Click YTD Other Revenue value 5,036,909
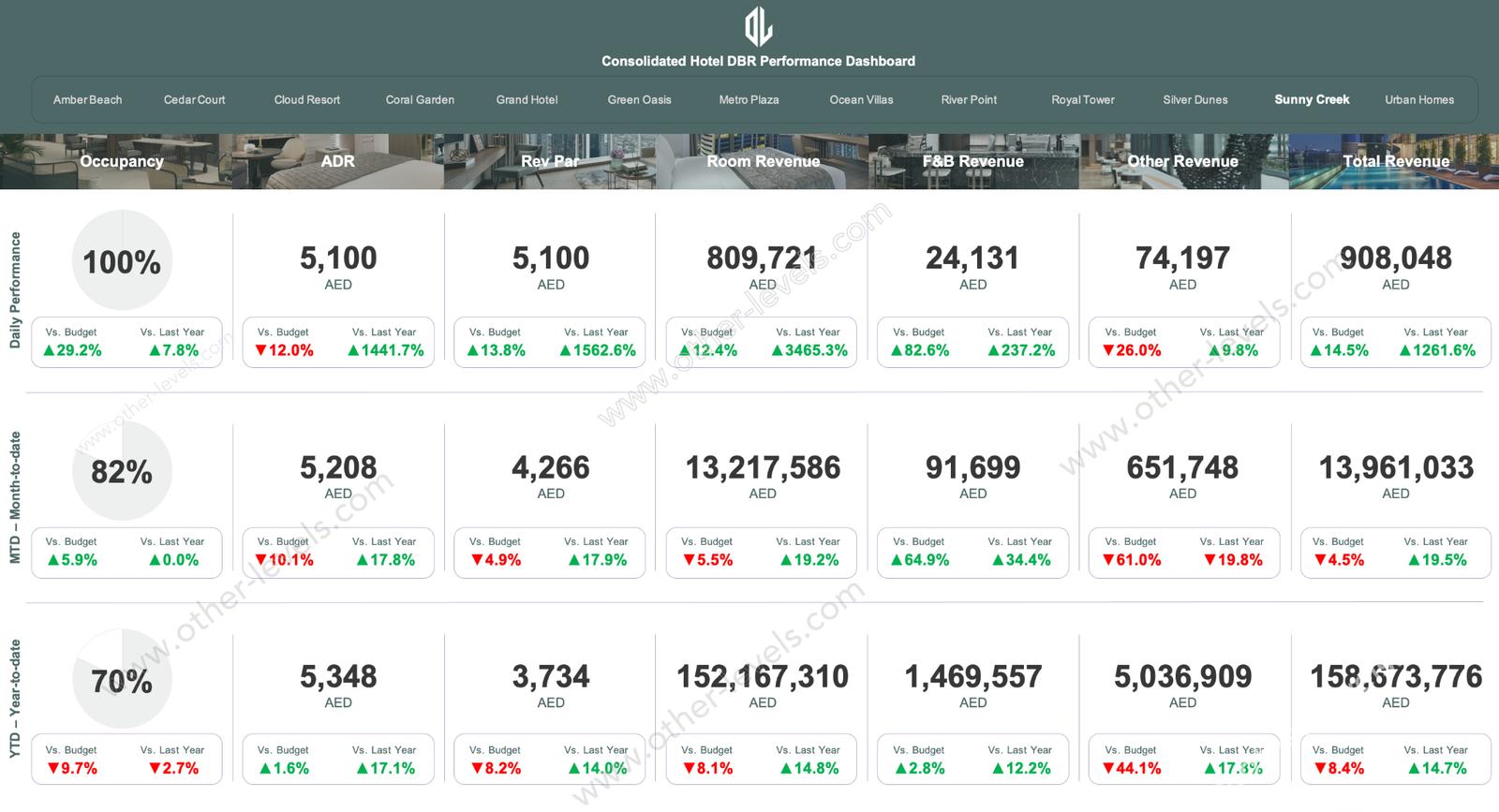 pos(1182,676)
